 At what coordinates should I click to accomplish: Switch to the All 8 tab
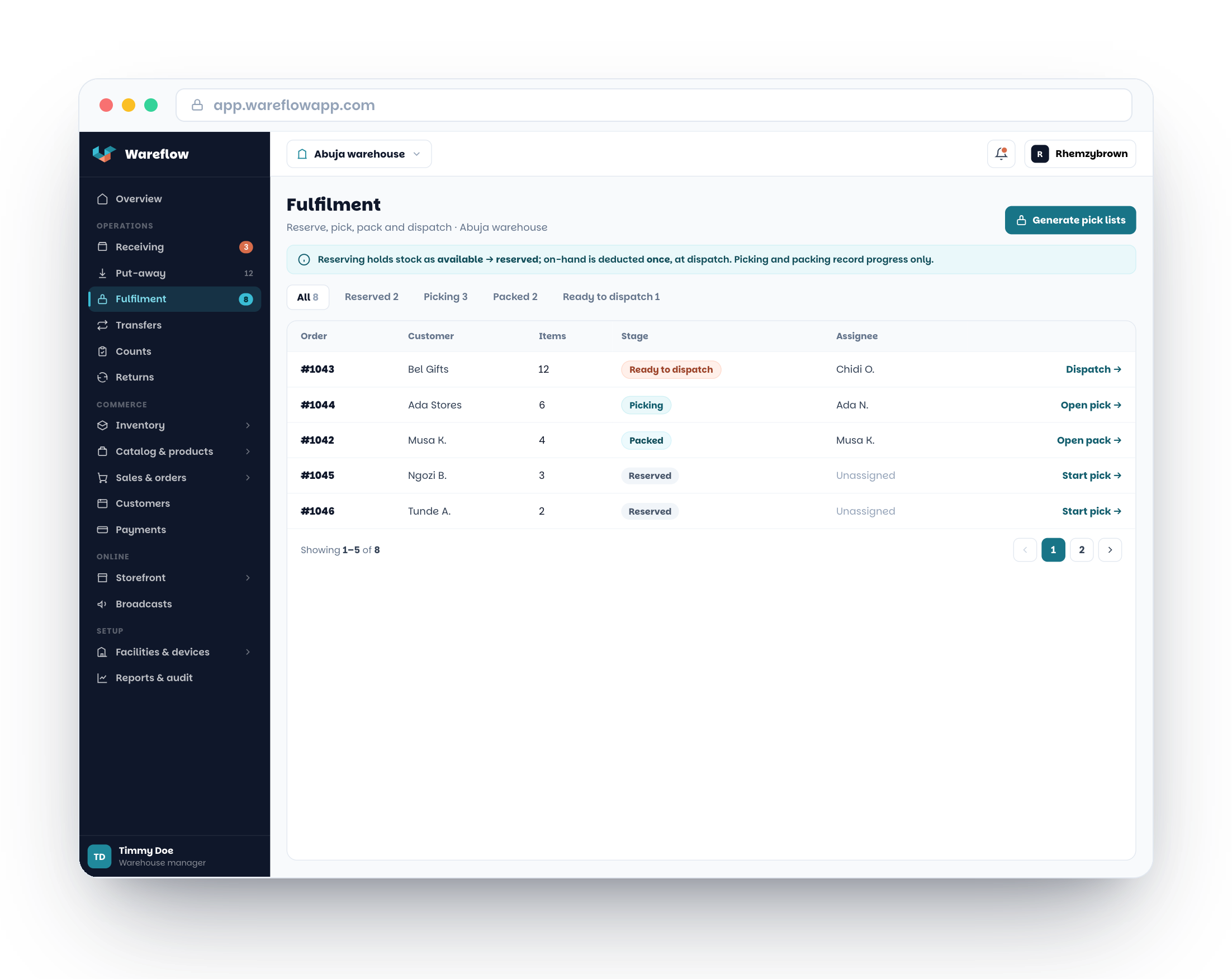[307, 297]
